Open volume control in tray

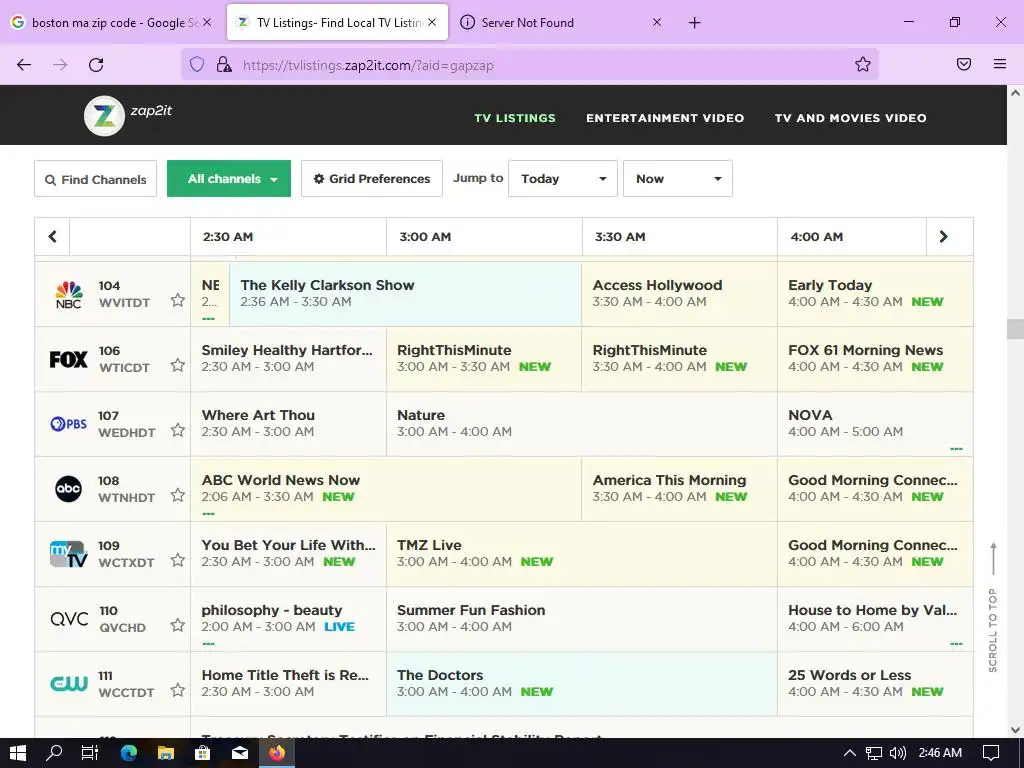click(898, 753)
